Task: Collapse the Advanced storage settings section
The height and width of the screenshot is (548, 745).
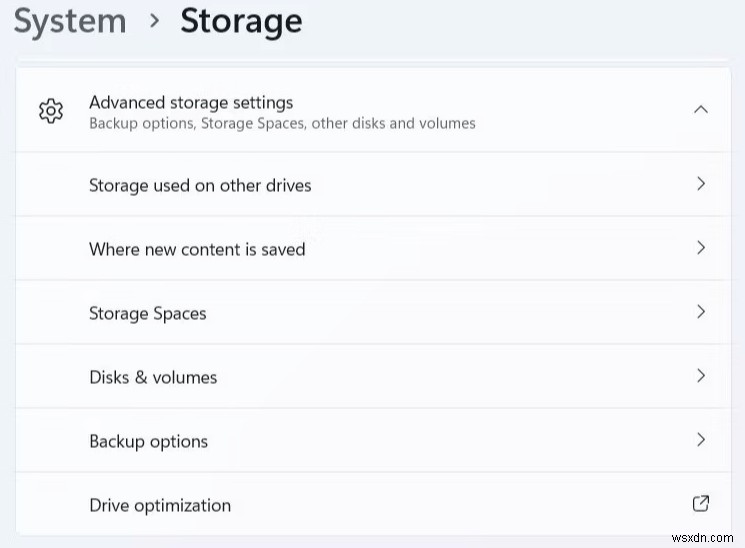Action: coord(701,110)
